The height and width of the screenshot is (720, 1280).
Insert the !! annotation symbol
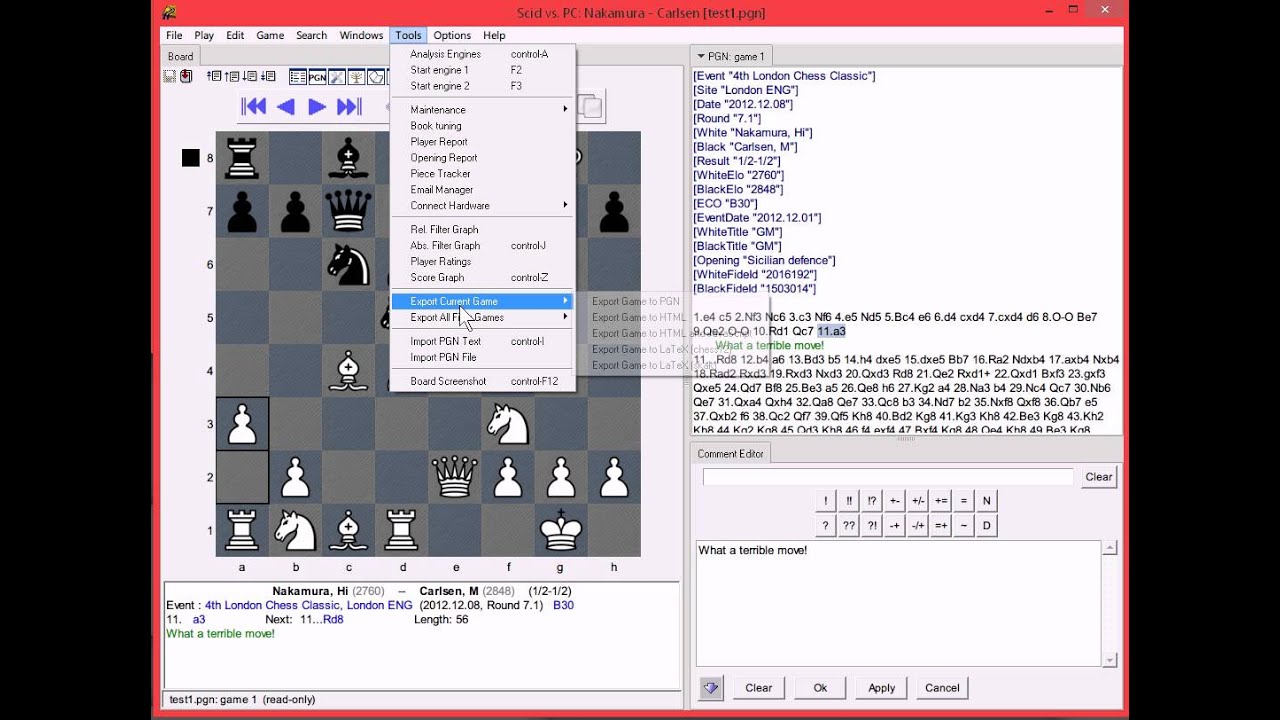(x=849, y=501)
